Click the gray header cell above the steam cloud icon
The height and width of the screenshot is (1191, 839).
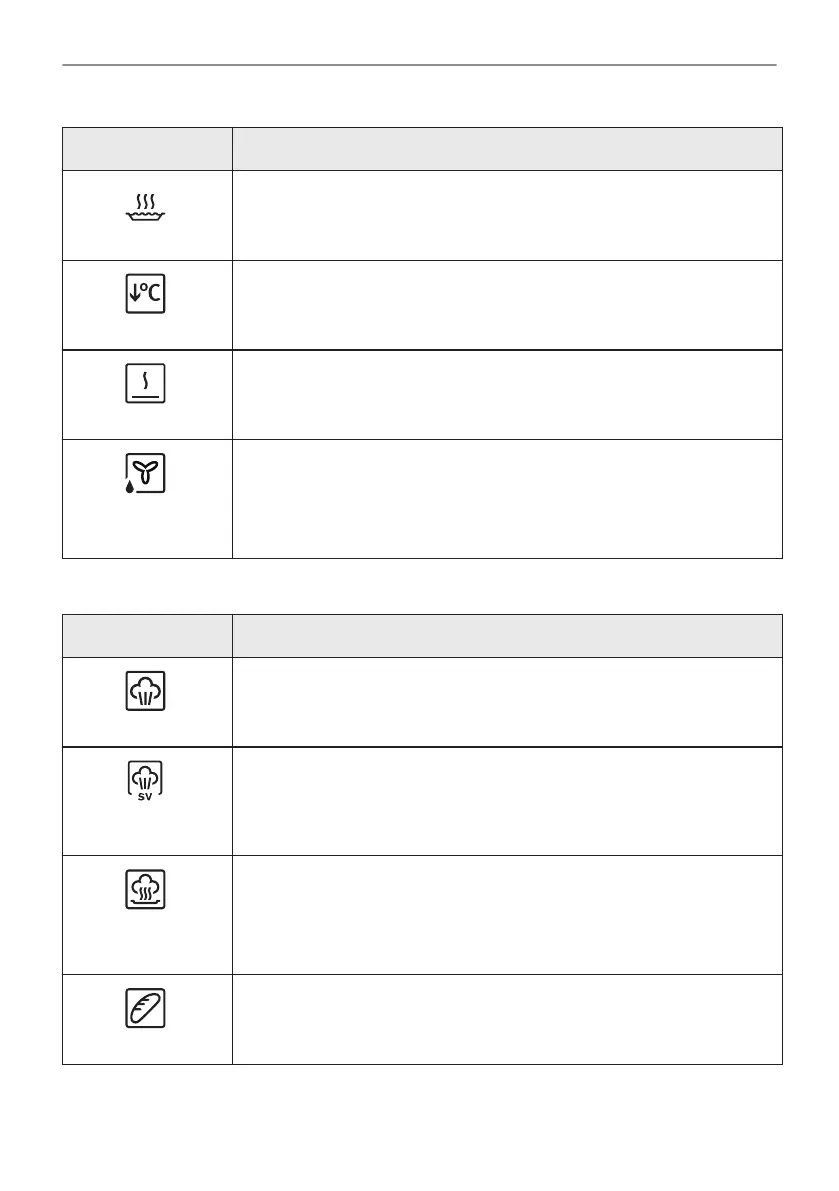pyautogui.click(x=146, y=635)
